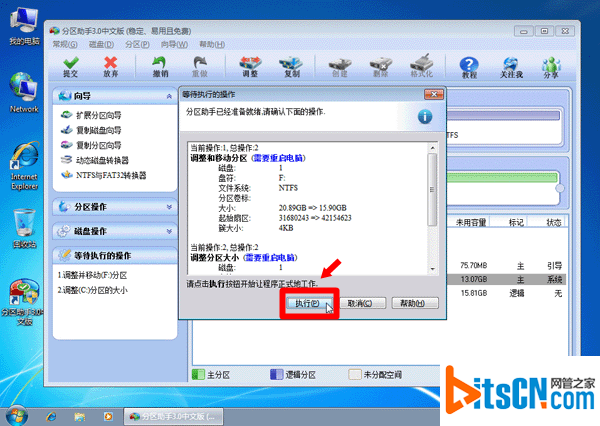Image resolution: width=600 pixels, height=426 pixels.
Task: Click the 状态 column header
Action: pyautogui.click(x=553, y=222)
